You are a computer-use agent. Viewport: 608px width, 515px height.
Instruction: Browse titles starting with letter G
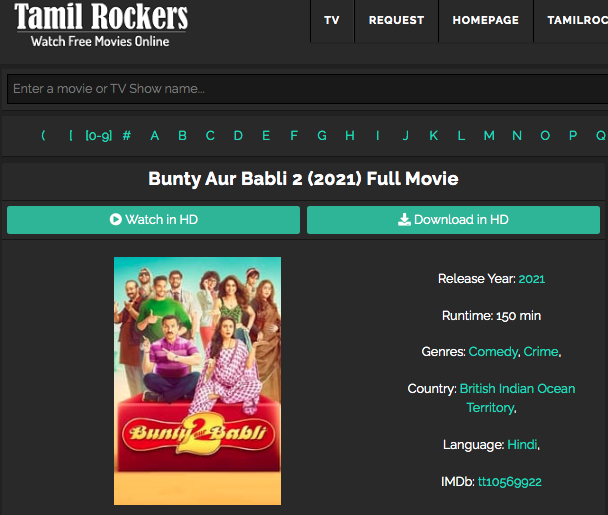tap(322, 136)
